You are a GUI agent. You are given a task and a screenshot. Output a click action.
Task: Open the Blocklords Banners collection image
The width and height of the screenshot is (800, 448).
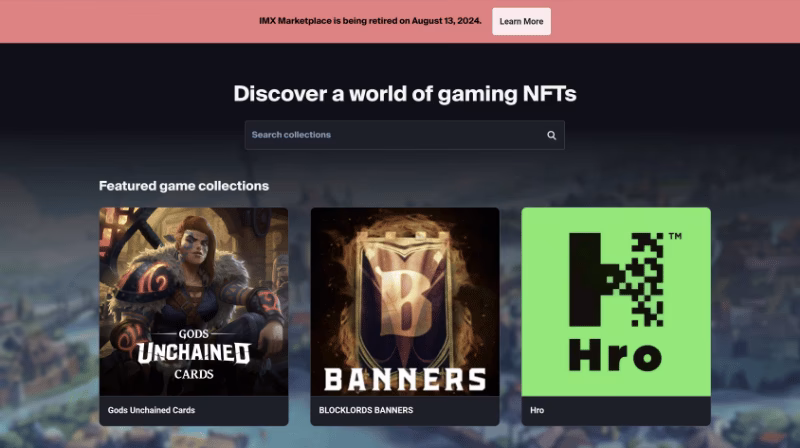[405, 302]
